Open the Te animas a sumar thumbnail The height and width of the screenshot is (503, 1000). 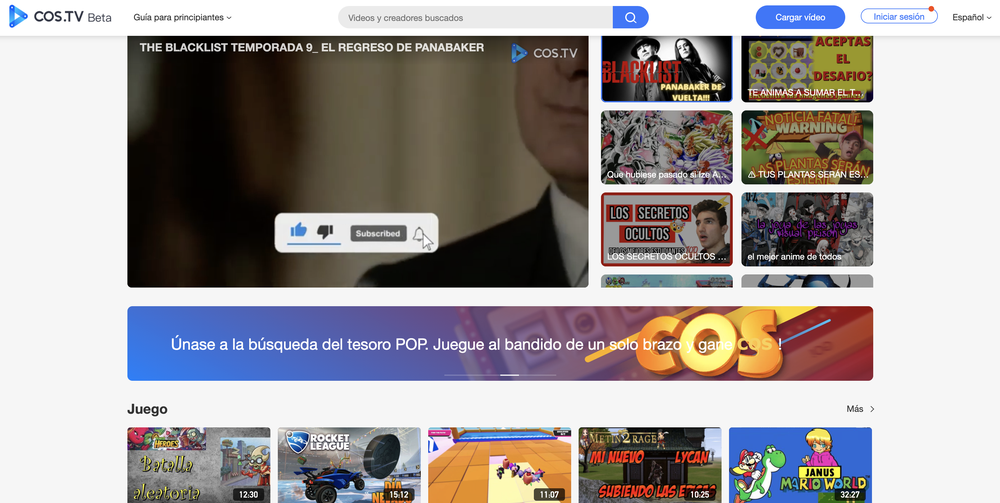[807, 69]
